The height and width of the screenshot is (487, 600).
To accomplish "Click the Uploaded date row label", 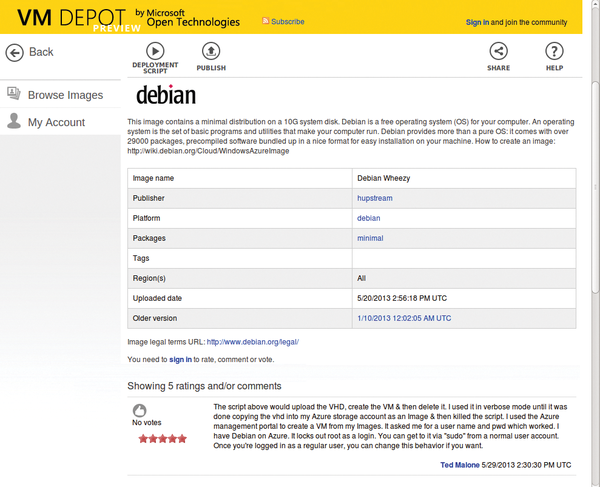I will (x=157, y=298).
